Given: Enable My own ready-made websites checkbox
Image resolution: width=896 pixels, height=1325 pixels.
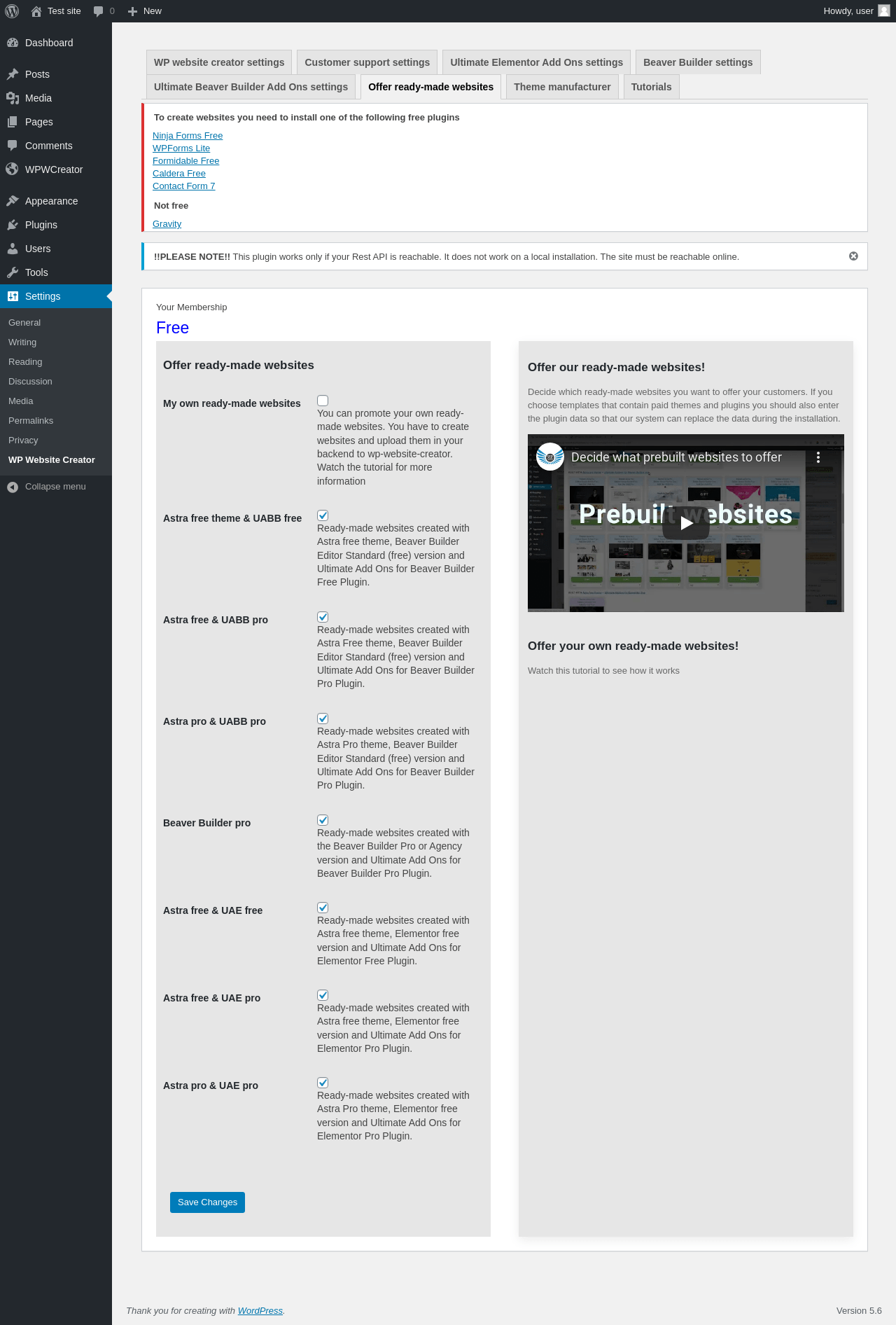Looking at the screenshot, I should 323,401.
